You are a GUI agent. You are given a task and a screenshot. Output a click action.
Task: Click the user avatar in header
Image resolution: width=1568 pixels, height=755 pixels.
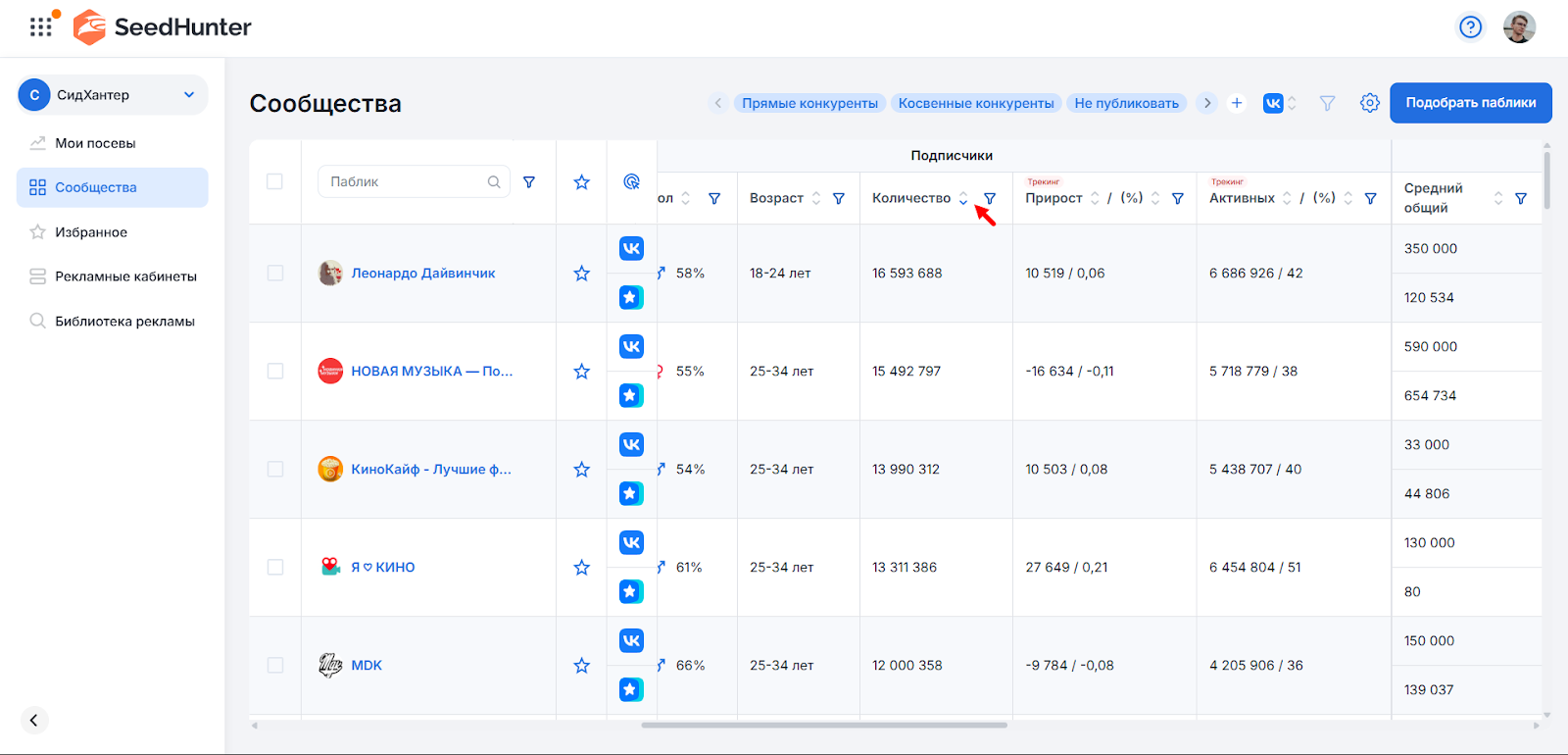point(1519,27)
